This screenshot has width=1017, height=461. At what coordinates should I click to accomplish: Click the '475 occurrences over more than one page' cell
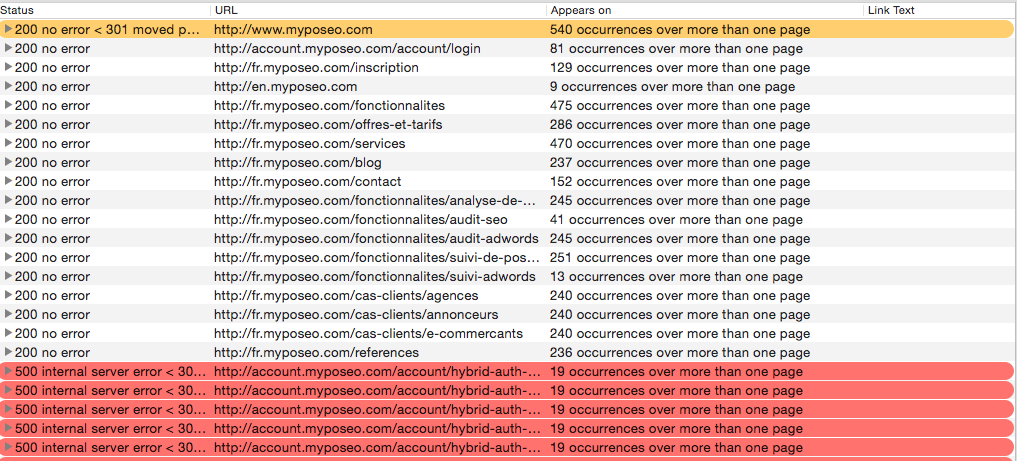pyautogui.click(x=680, y=106)
